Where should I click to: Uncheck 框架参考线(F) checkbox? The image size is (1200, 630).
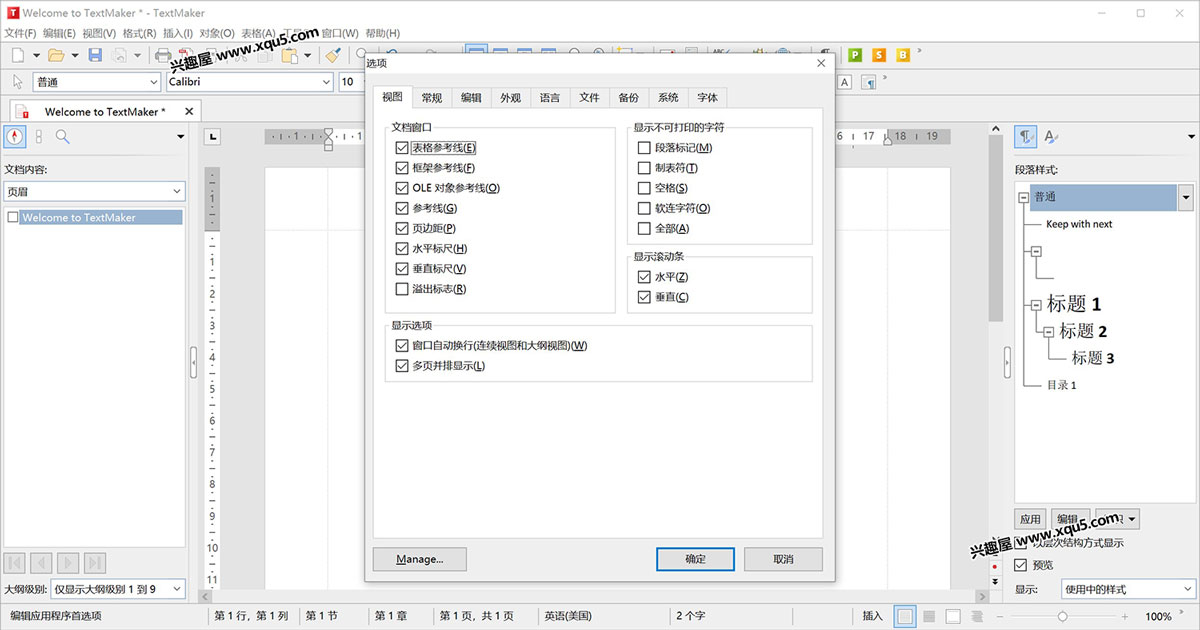click(x=402, y=168)
